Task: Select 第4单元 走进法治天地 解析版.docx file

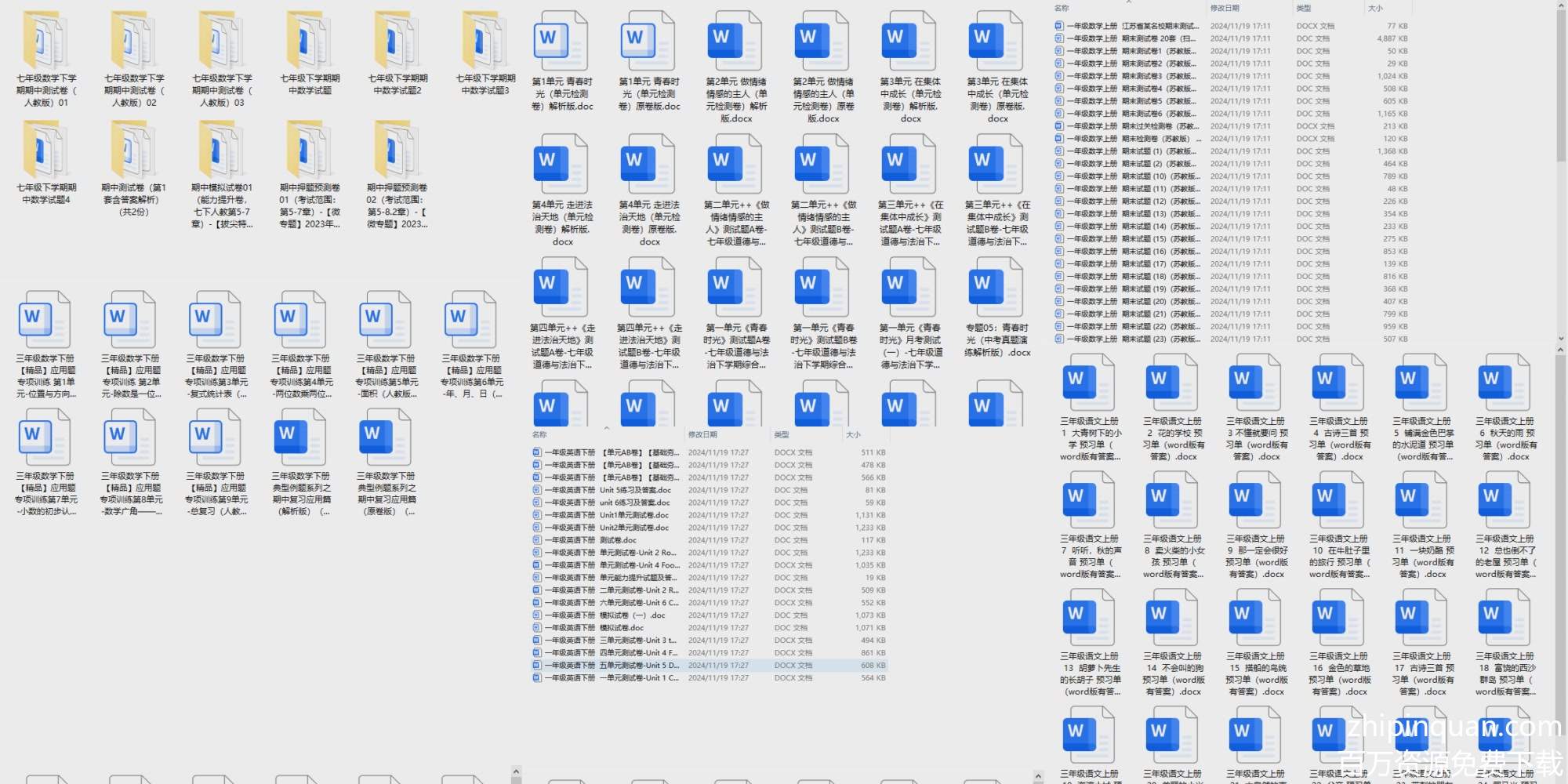Action: [x=561, y=164]
